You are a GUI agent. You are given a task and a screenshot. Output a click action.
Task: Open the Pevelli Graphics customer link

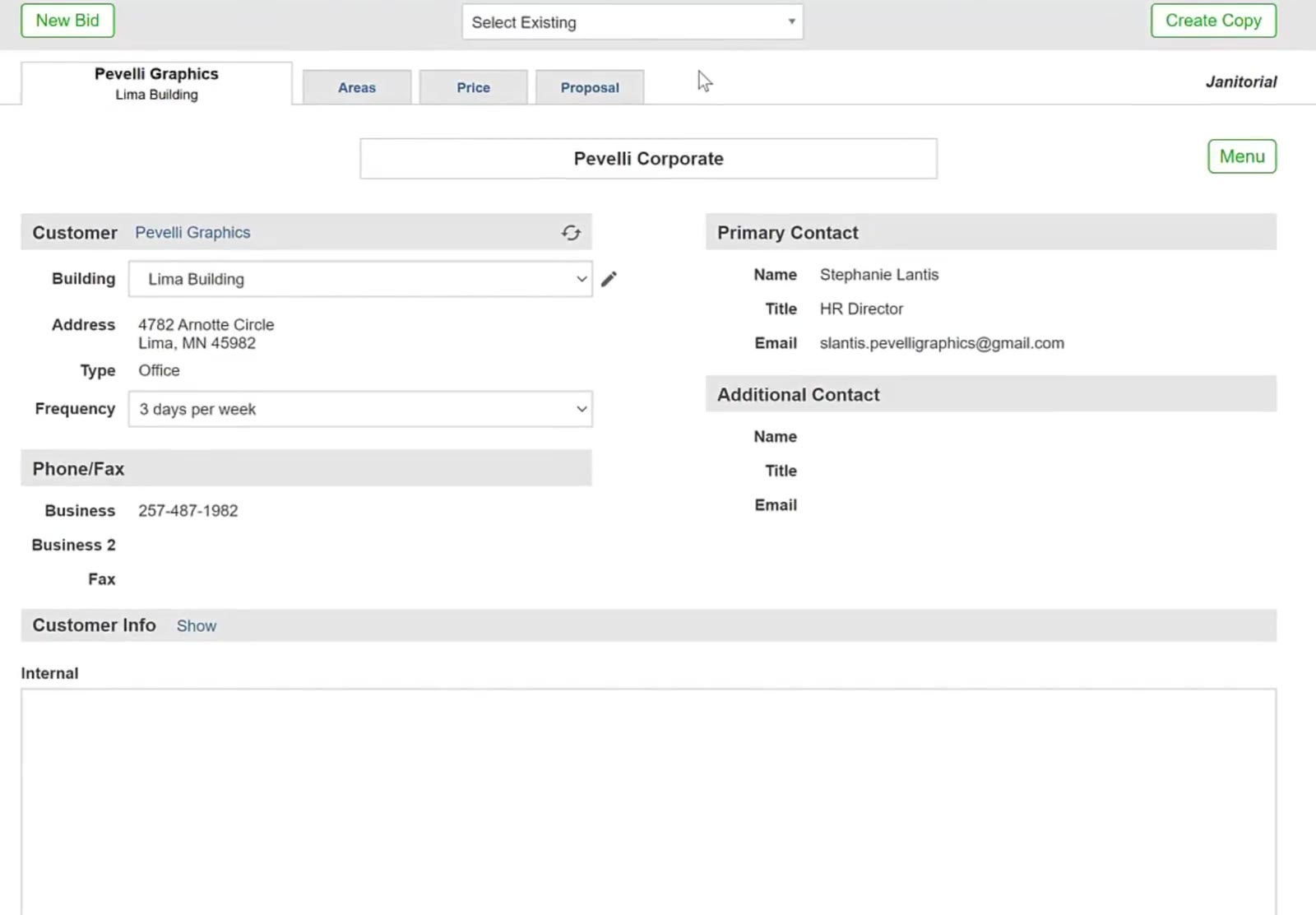192,233
